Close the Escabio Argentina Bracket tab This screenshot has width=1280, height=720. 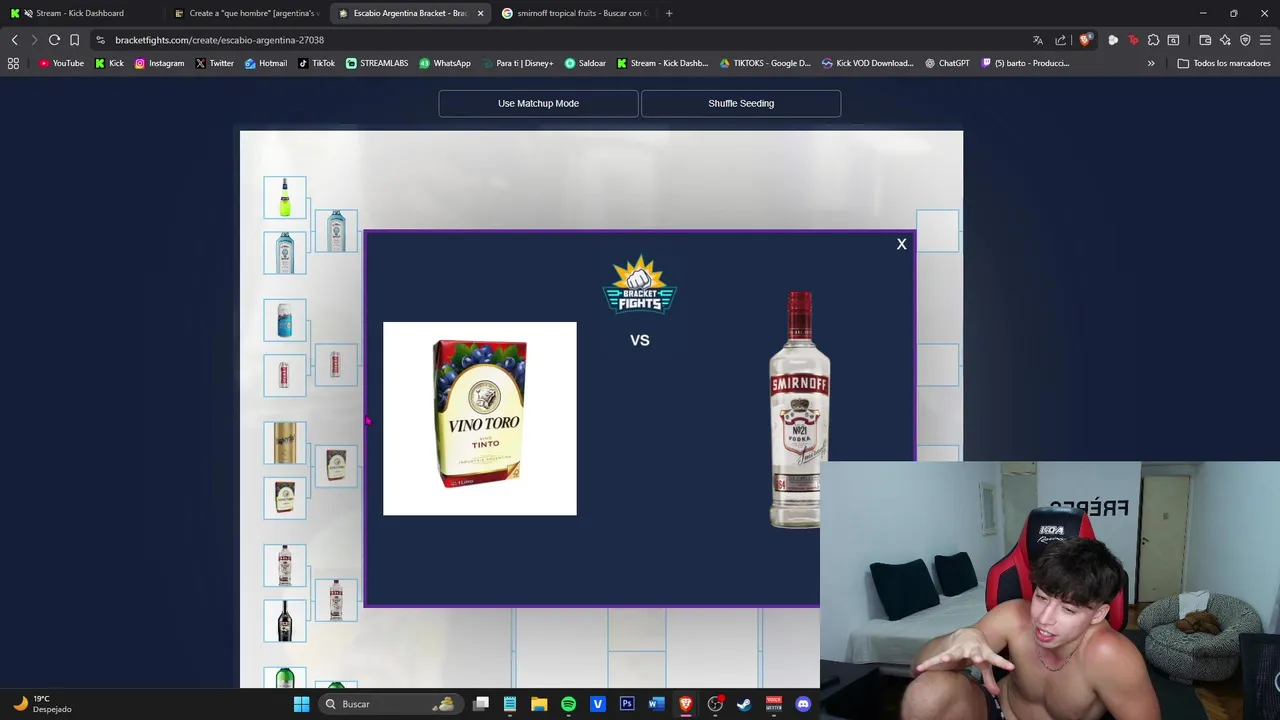480,13
